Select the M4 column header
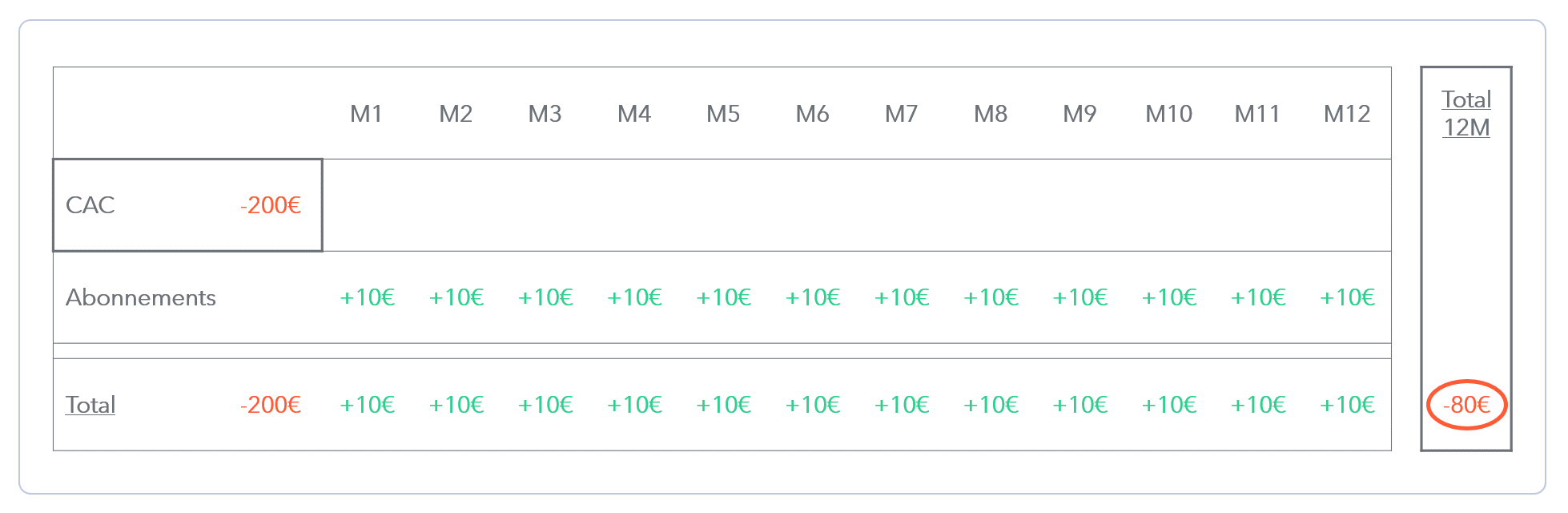 point(634,114)
